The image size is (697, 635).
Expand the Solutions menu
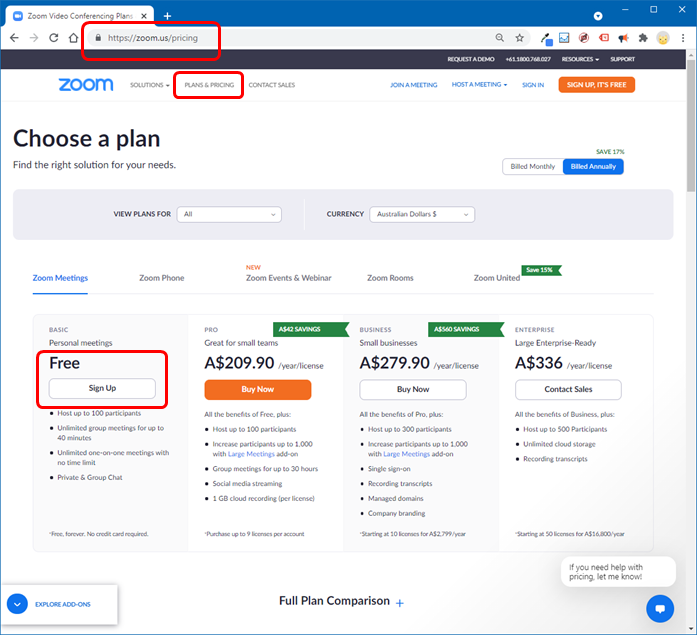(x=149, y=85)
